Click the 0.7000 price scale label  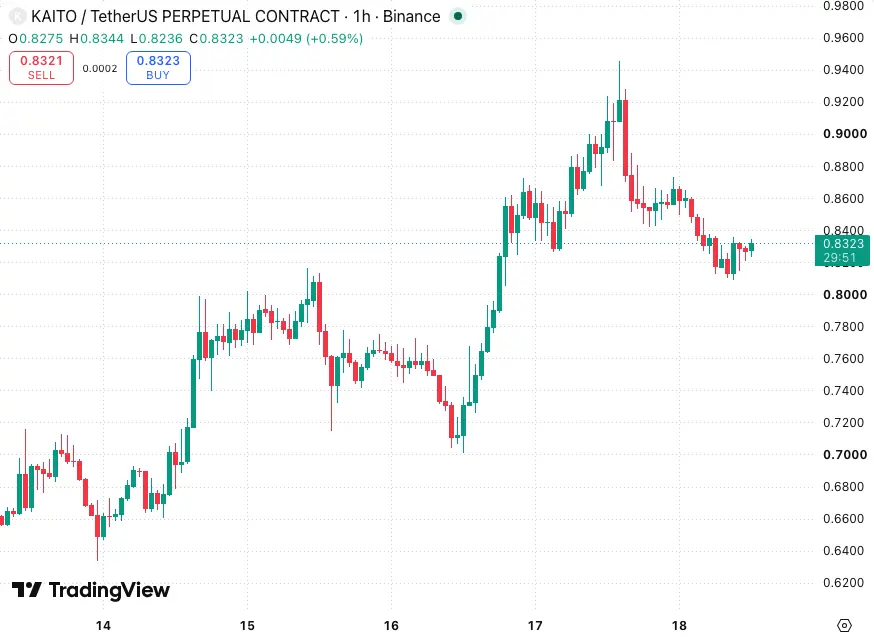click(x=845, y=454)
